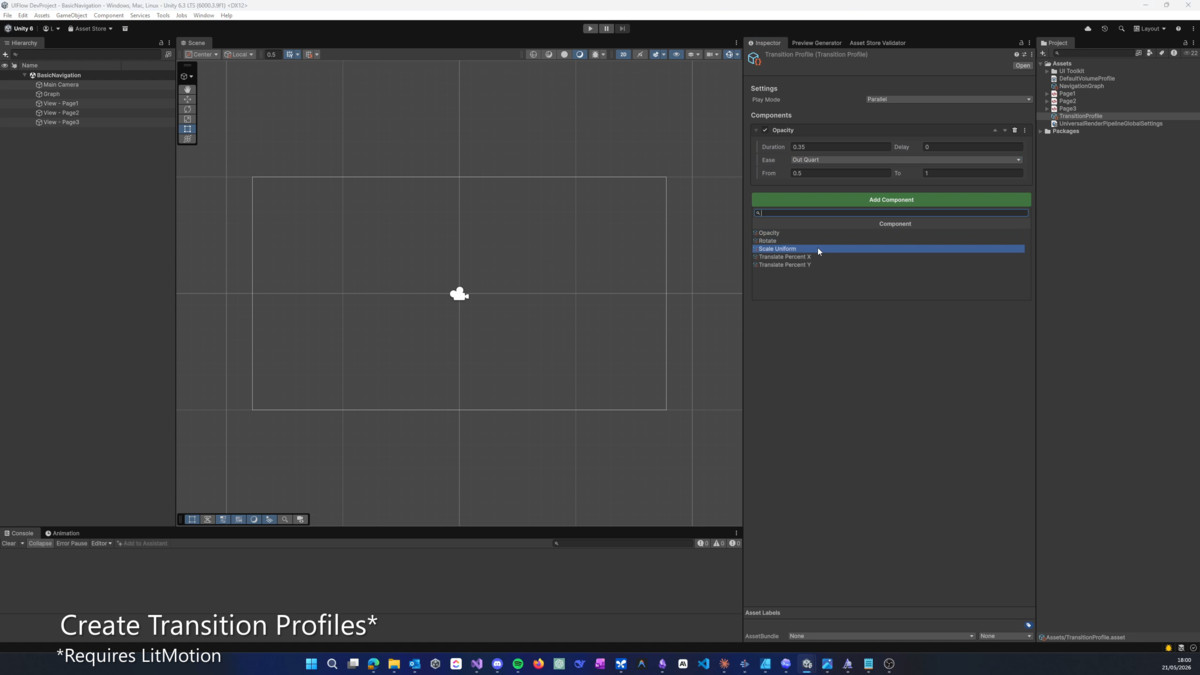This screenshot has height=675, width=1200.
Task: Open the Local handle rotation dropdown
Action: (239, 54)
